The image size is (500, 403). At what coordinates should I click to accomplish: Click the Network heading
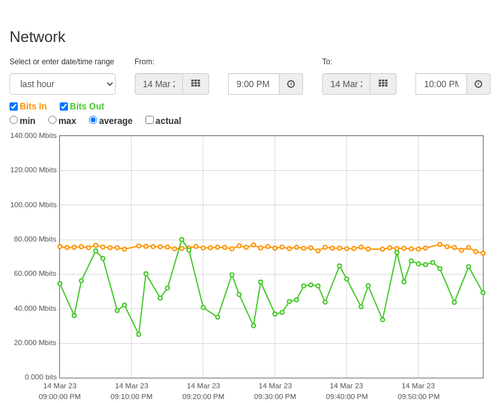click(x=37, y=37)
